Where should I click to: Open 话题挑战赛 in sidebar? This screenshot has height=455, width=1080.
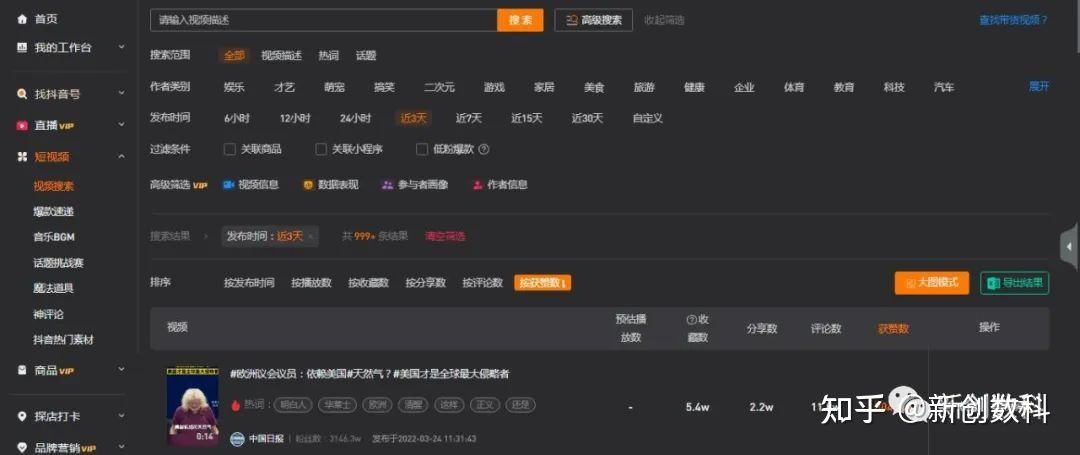coord(59,263)
